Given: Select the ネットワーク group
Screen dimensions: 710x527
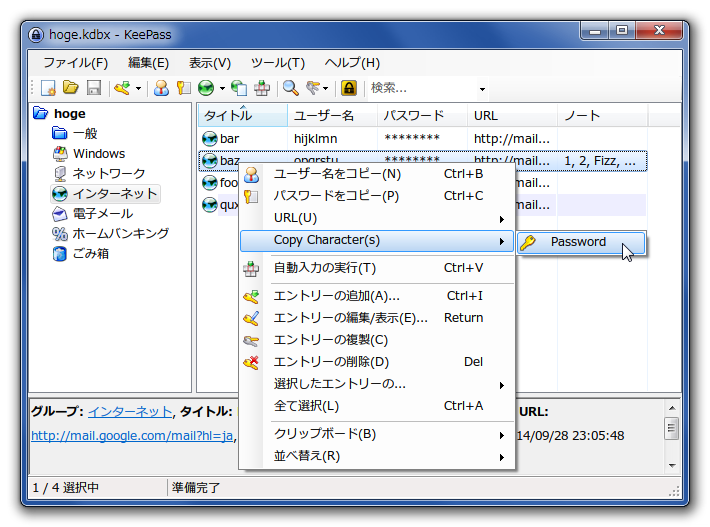Looking at the screenshot, I should coord(99,173).
